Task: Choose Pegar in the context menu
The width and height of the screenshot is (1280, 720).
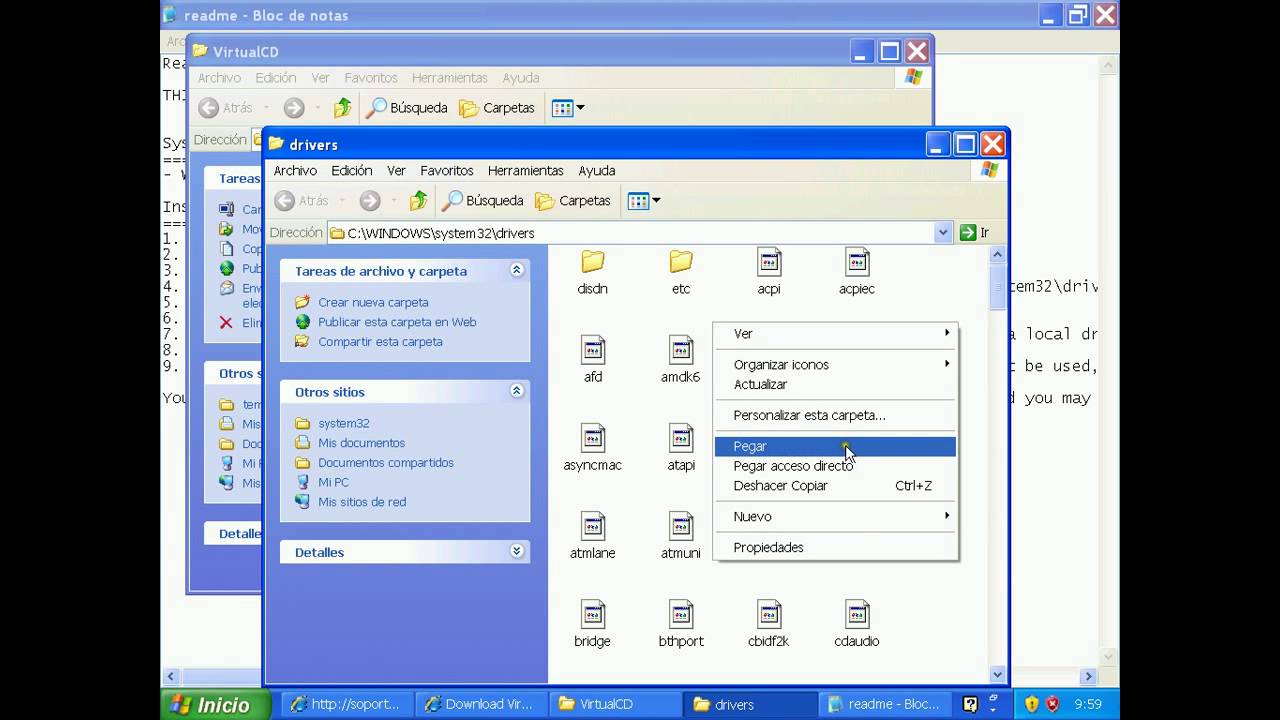Action: 836,446
